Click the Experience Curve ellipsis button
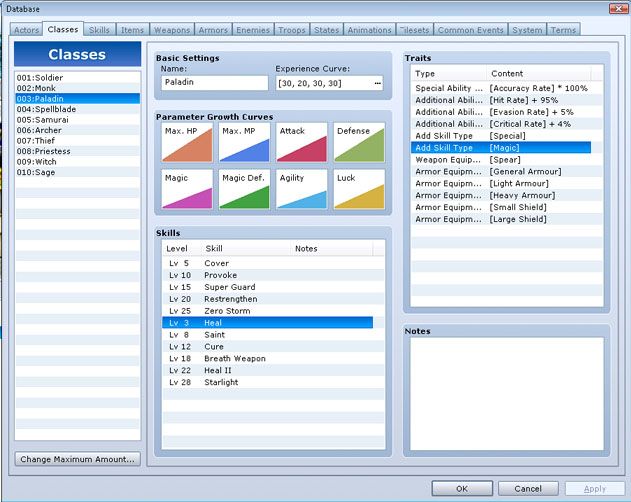Viewport: 631px width, 502px height. point(378,83)
